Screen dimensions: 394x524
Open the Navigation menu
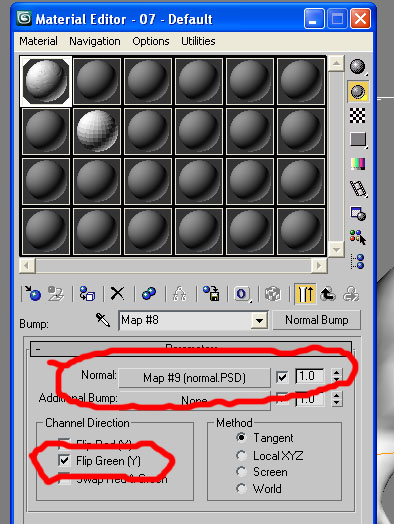click(95, 41)
